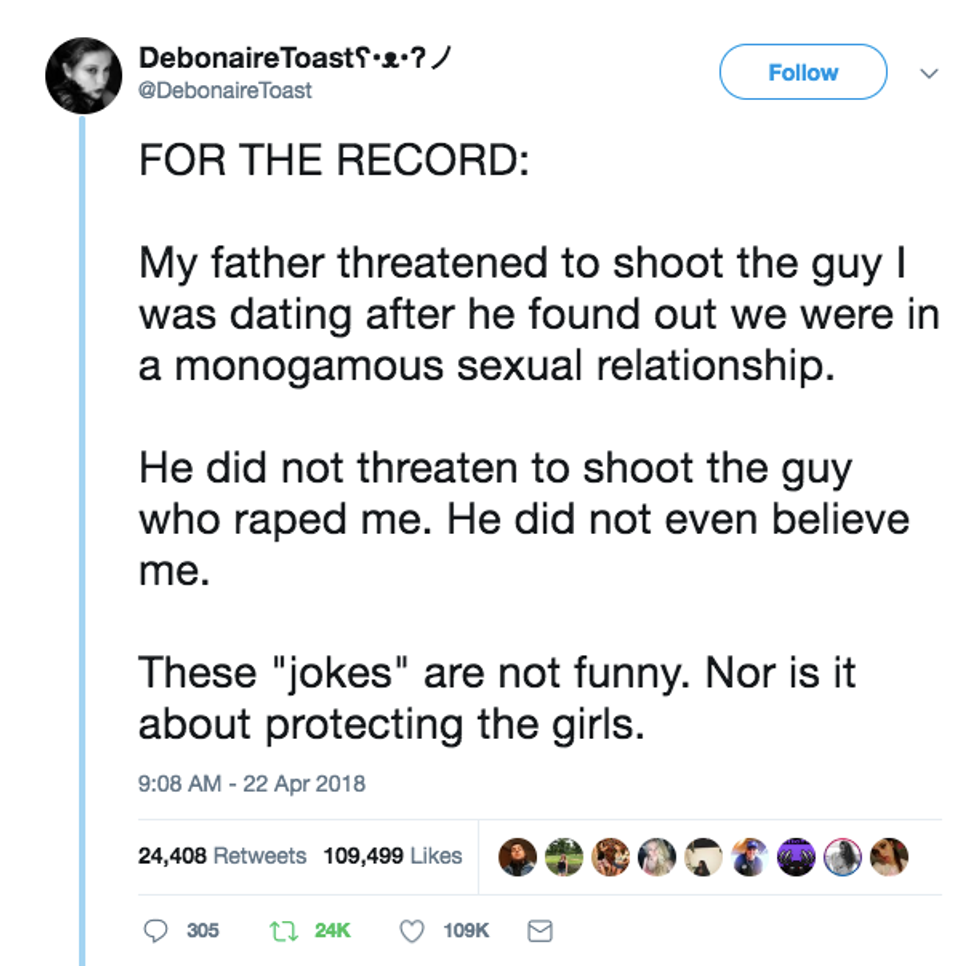
Task: Open the 9:08 AM - 22 Apr 2018 timestamp
Action: (251, 783)
